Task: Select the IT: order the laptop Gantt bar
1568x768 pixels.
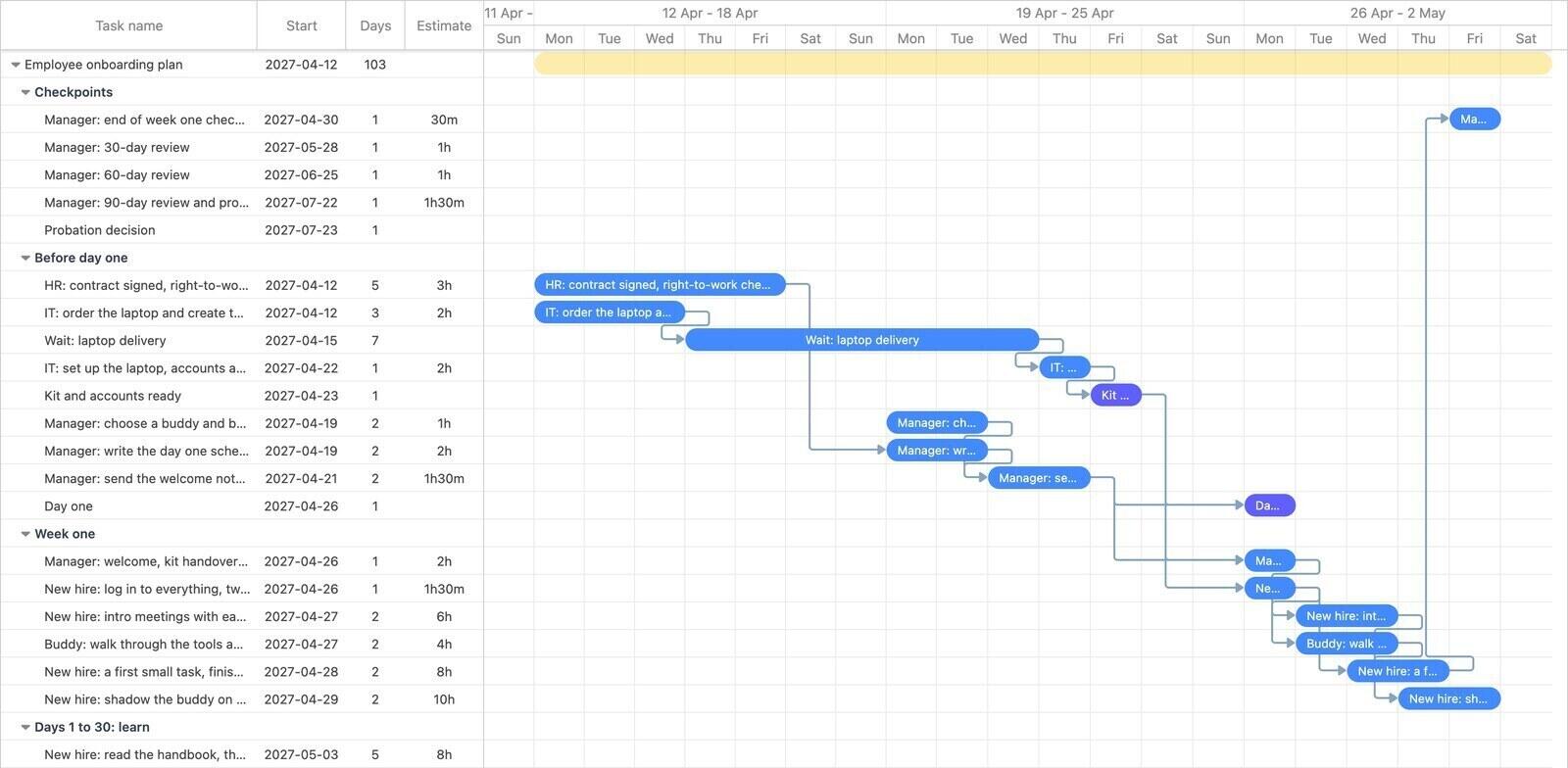Action: click(610, 312)
